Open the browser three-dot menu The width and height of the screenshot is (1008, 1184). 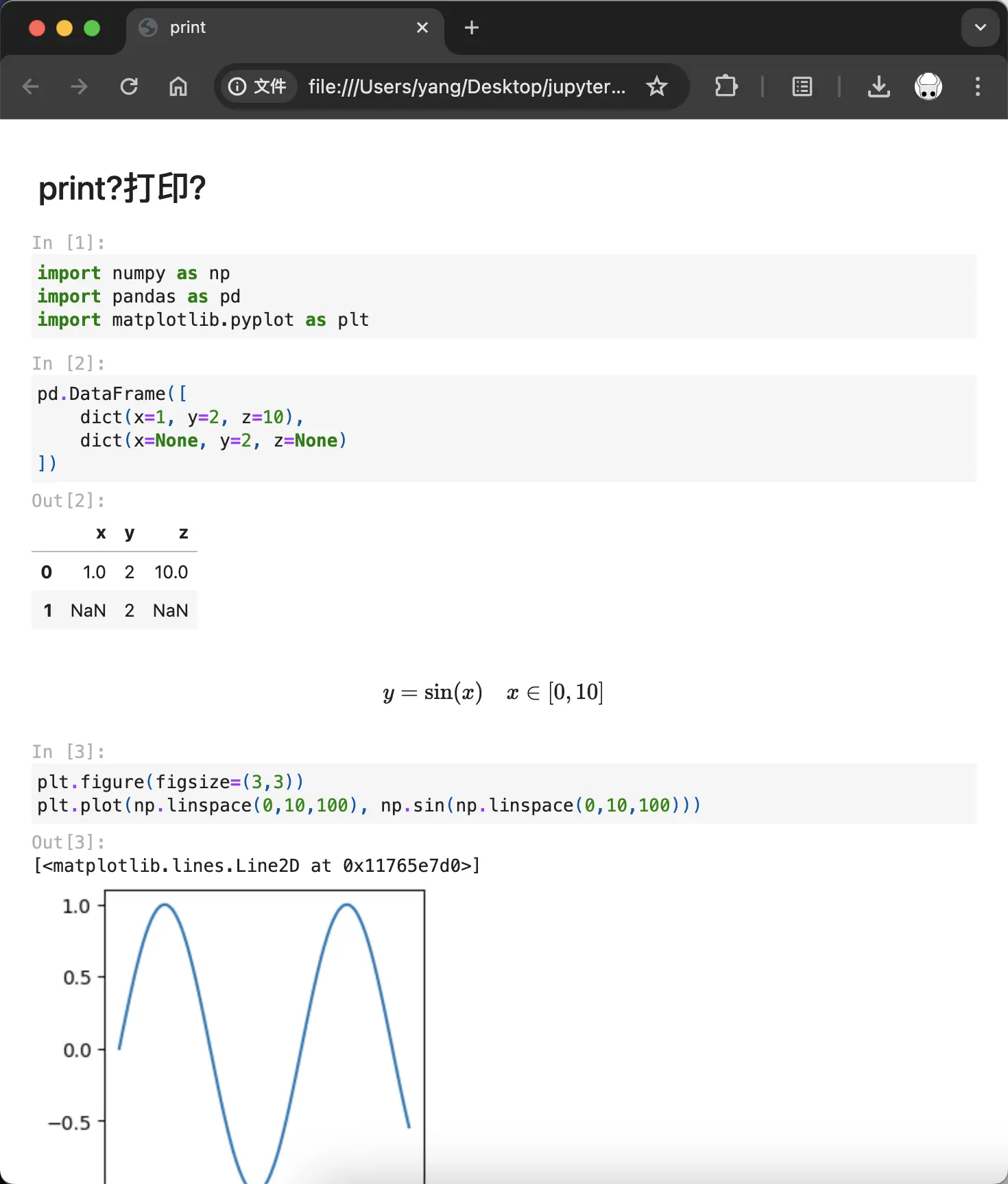click(x=978, y=86)
